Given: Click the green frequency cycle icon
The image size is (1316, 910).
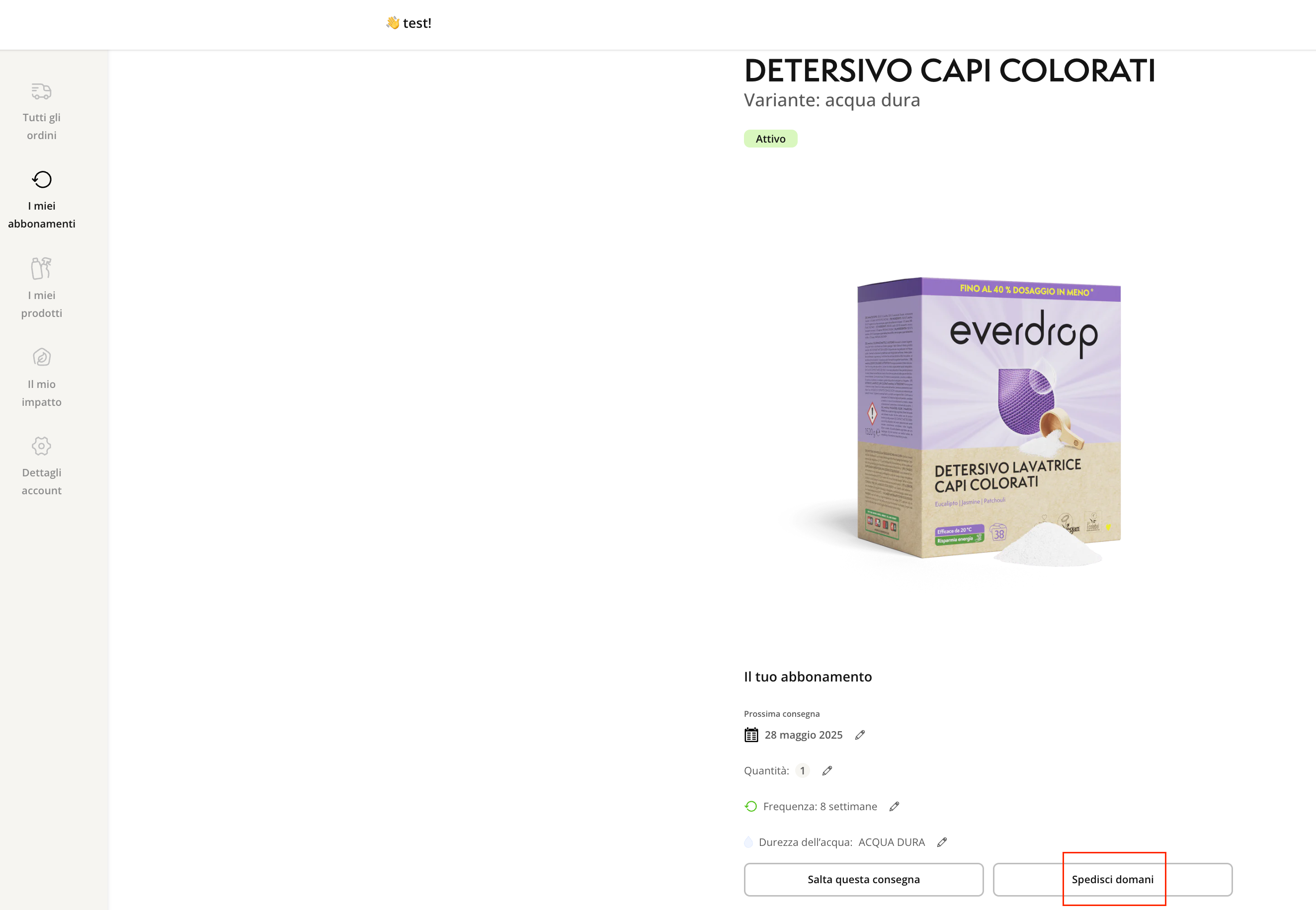Looking at the screenshot, I should coord(751,806).
